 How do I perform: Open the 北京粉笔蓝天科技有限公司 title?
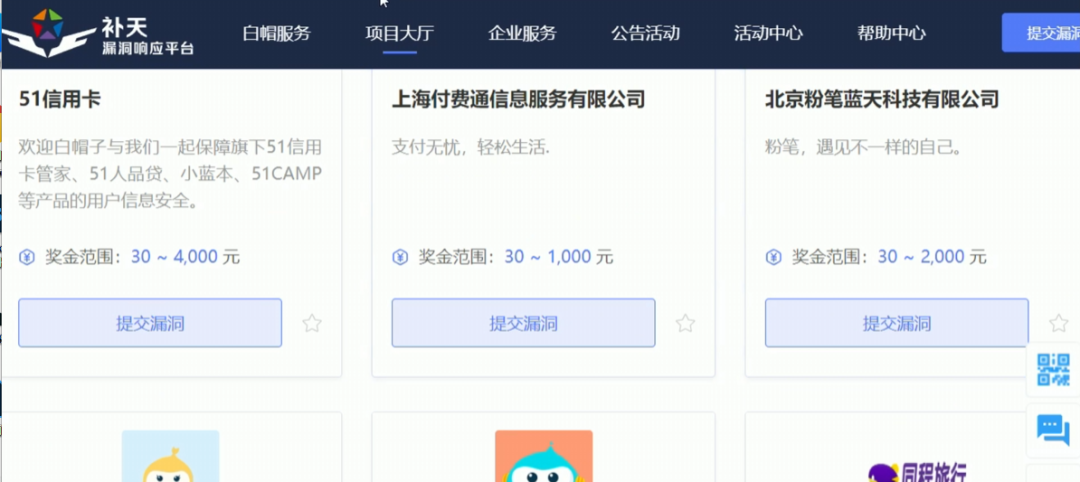click(x=882, y=100)
